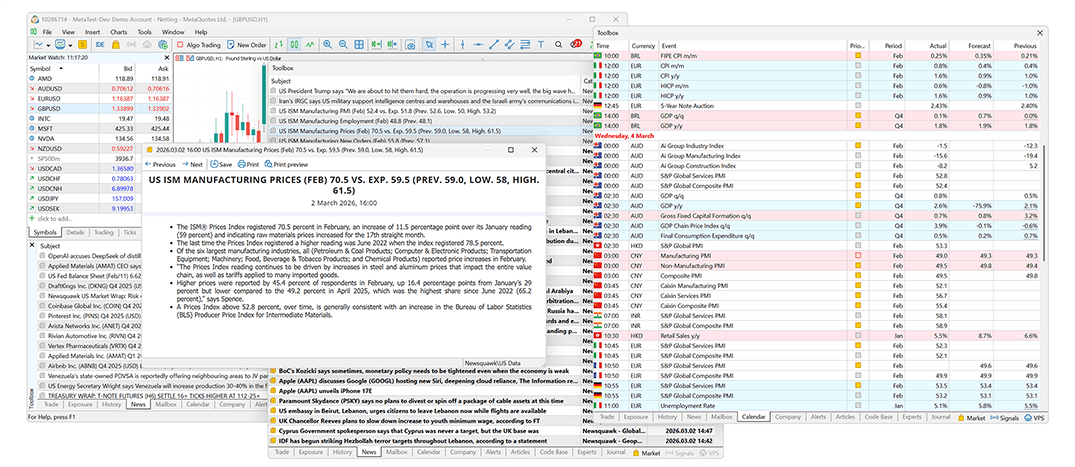The image size is (1075, 467).
Task: Toggle chart shift green arrows button
Action: (278, 45)
